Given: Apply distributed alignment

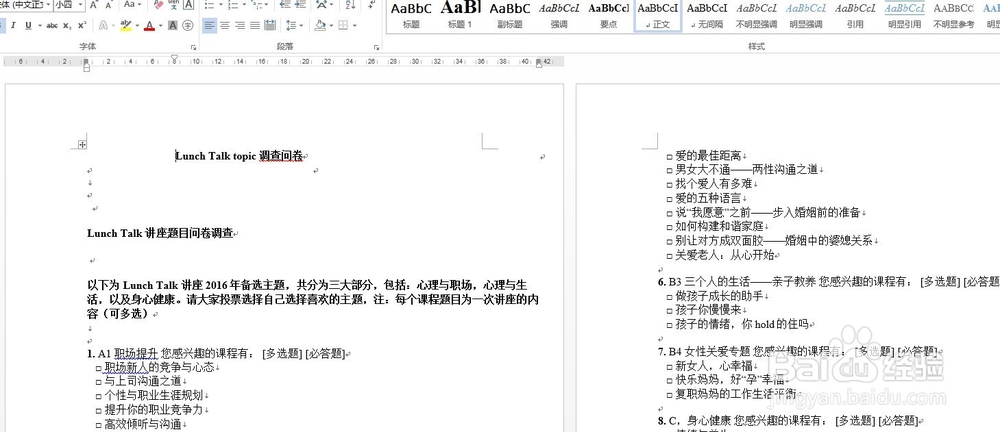Looking at the screenshot, I should coord(270,26).
